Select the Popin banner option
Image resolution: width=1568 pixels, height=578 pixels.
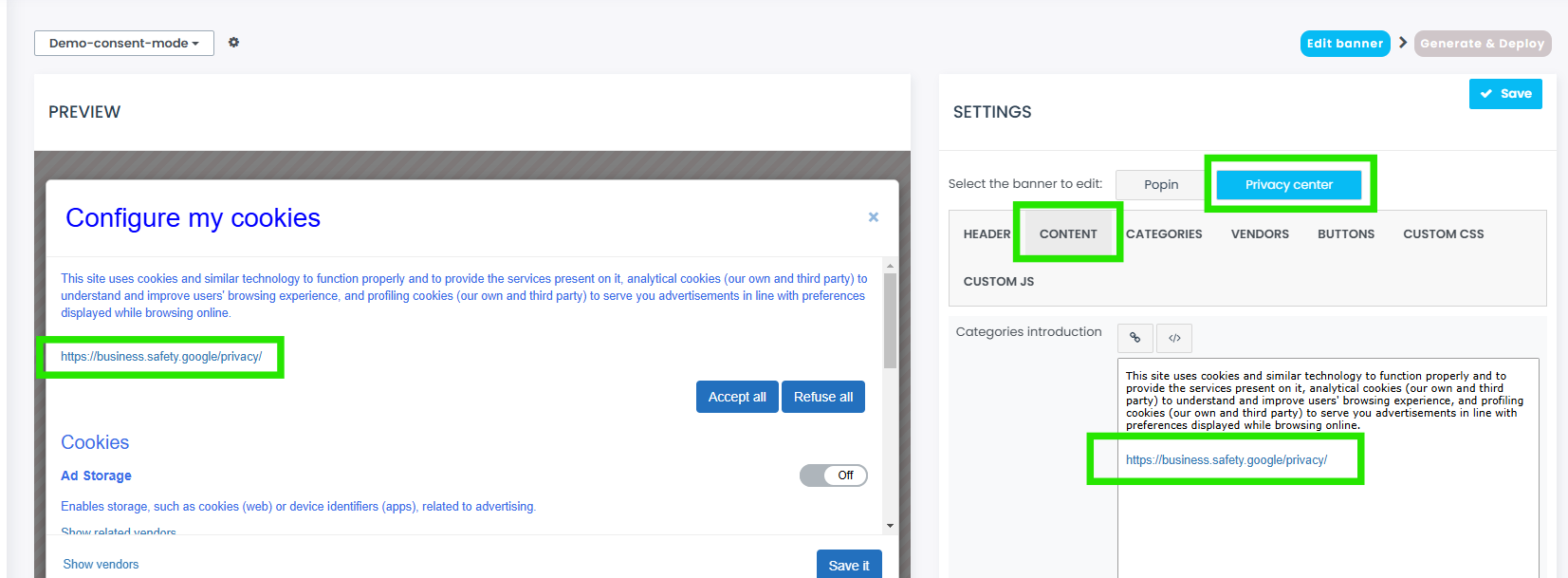[1160, 185]
